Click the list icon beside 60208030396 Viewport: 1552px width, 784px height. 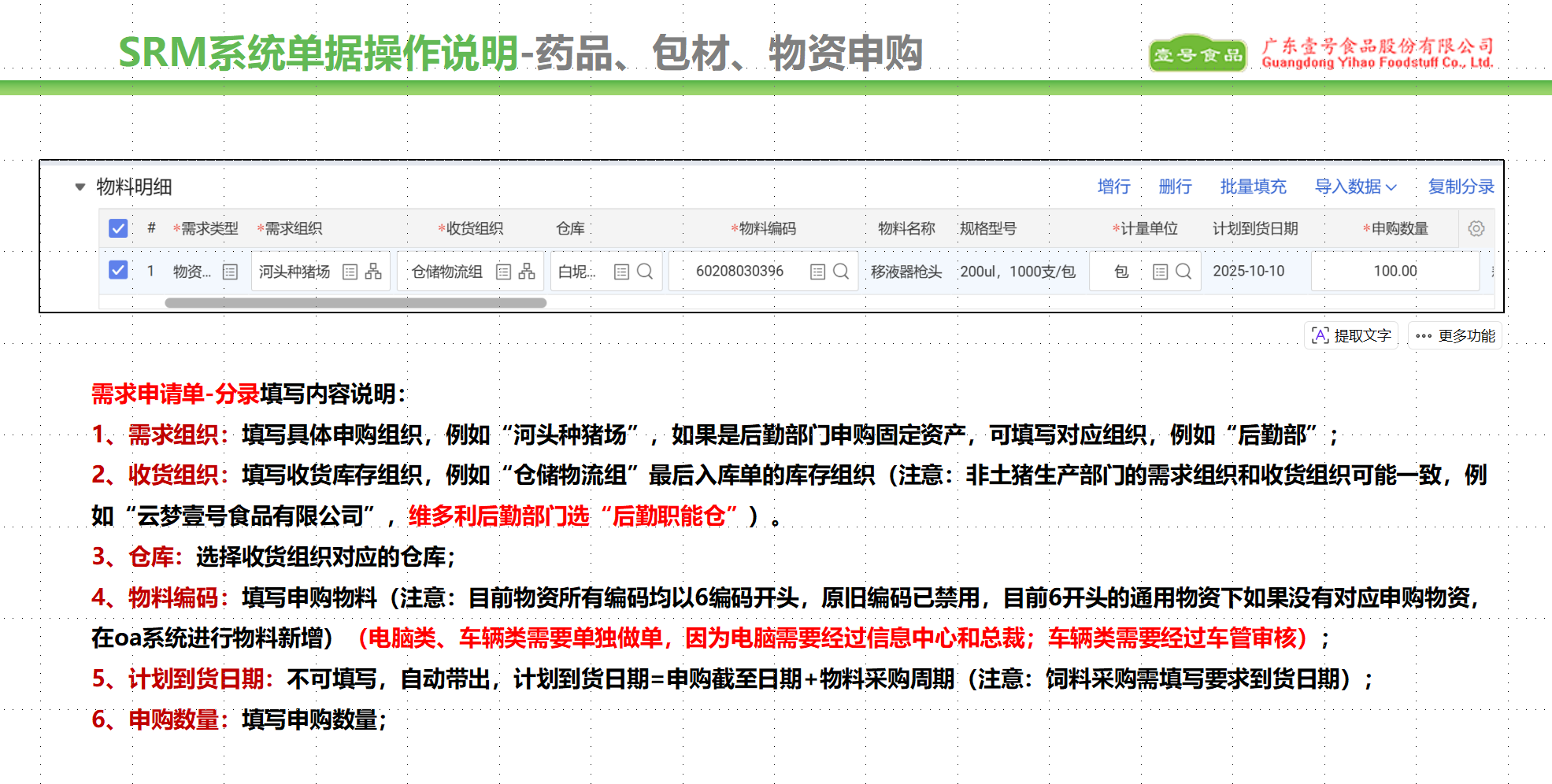(x=817, y=272)
